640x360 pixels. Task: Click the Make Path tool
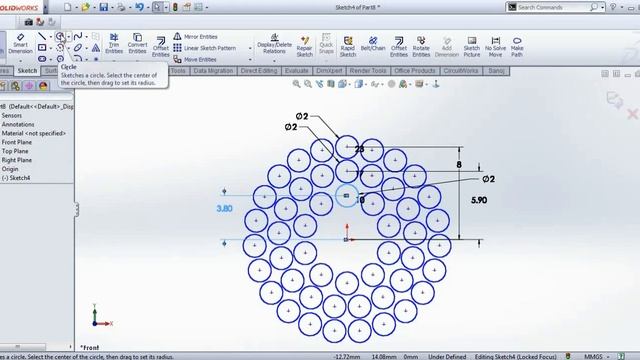click(517, 46)
